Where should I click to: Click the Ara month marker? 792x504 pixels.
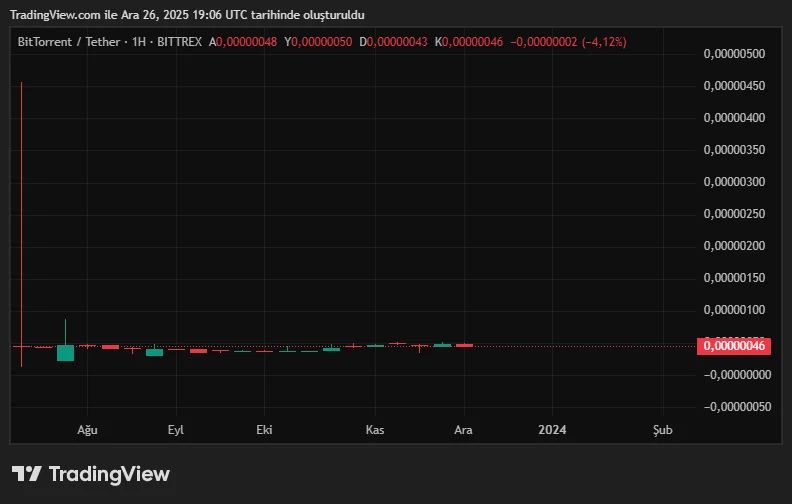tap(463, 430)
